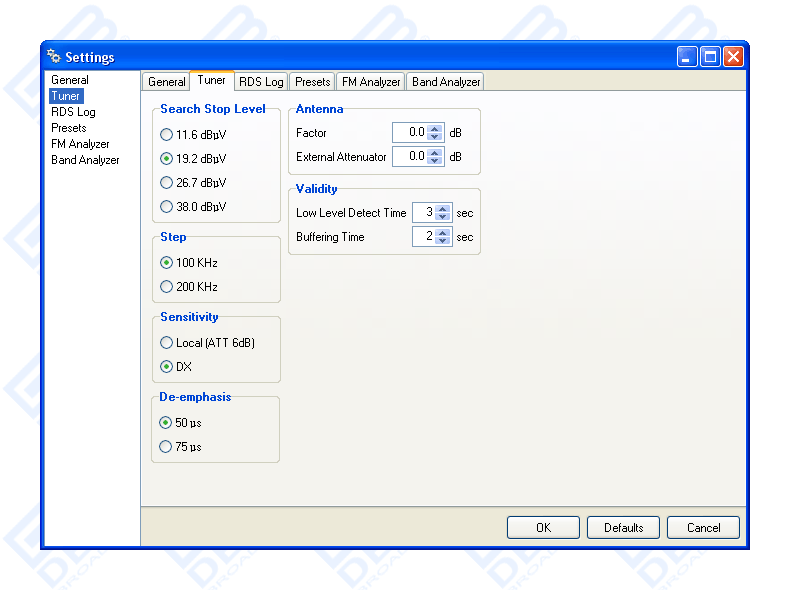Click the External Attenuator value field
This screenshot has width=790, height=590.
click(x=409, y=157)
